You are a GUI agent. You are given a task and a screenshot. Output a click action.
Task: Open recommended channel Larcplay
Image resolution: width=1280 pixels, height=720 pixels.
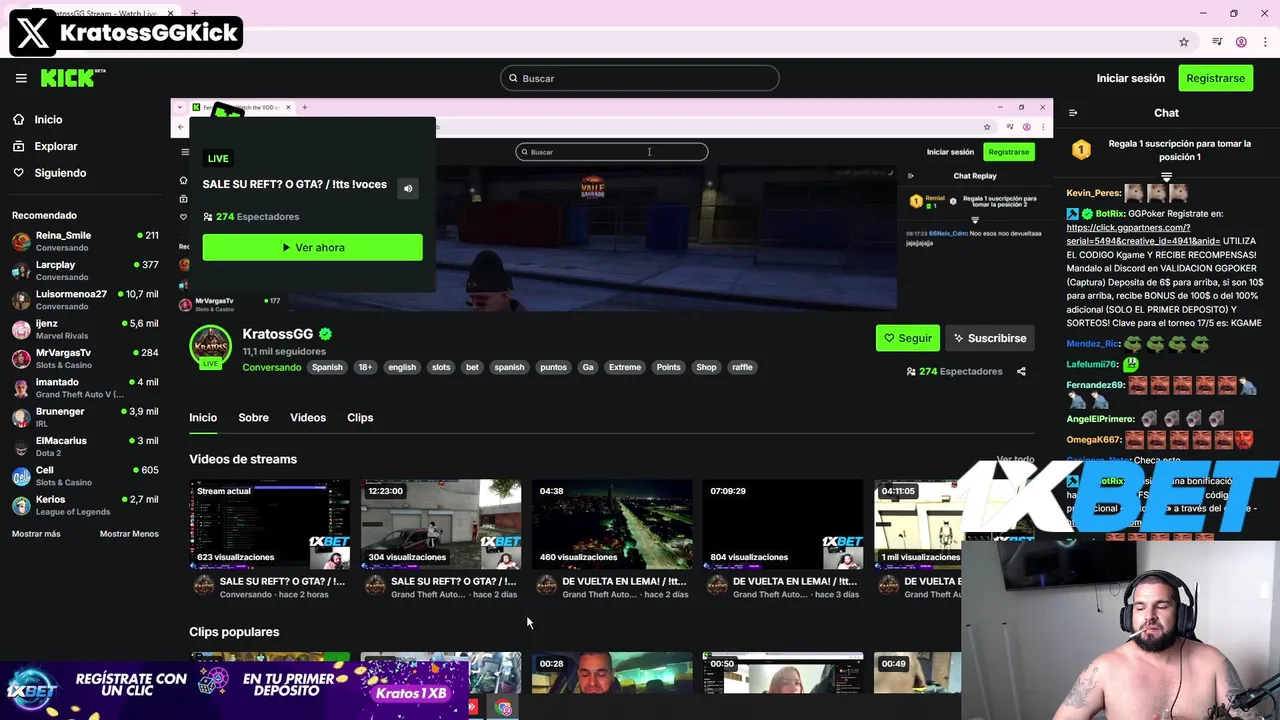coord(85,270)
